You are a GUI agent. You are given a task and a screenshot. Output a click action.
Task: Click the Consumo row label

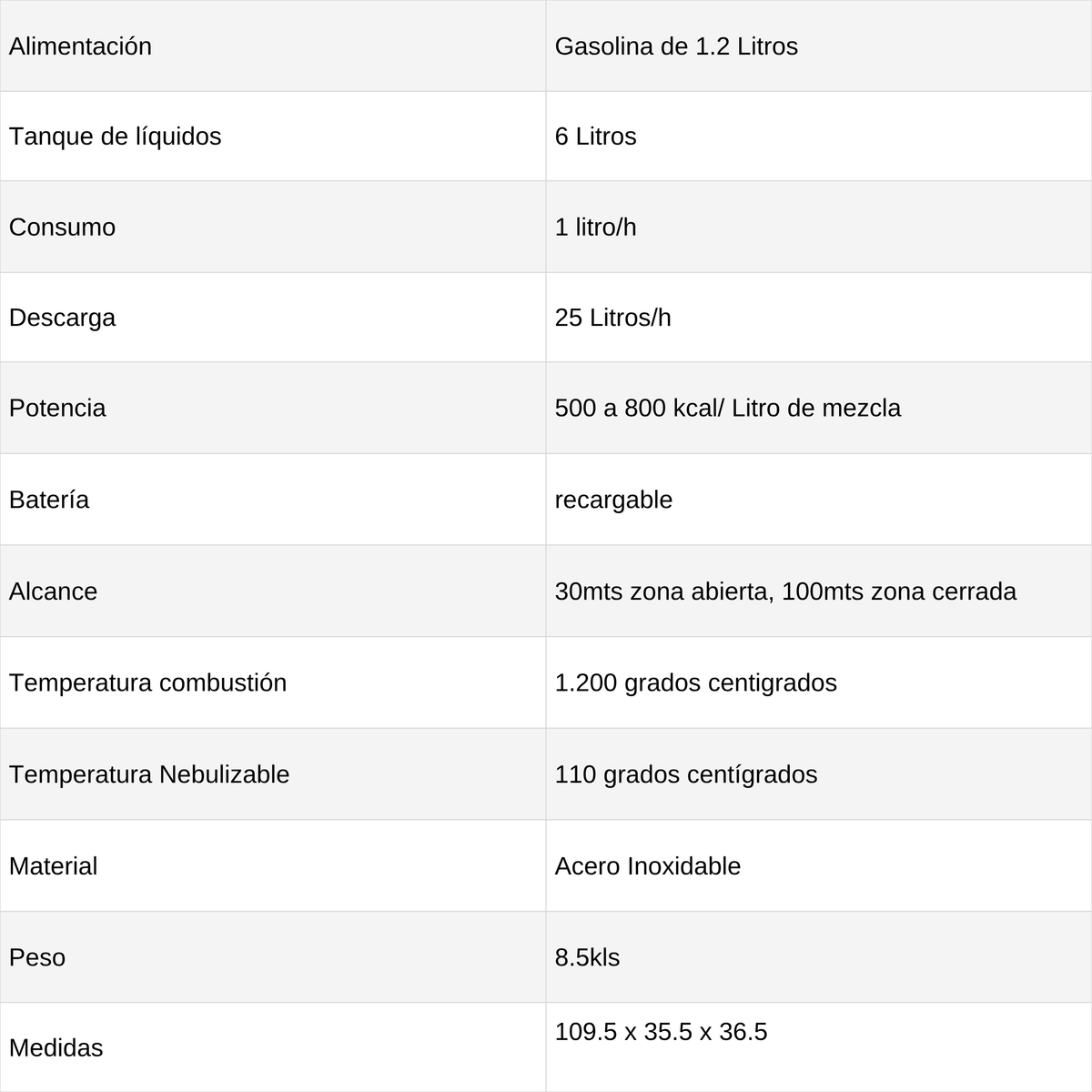(x=62, y=227)
